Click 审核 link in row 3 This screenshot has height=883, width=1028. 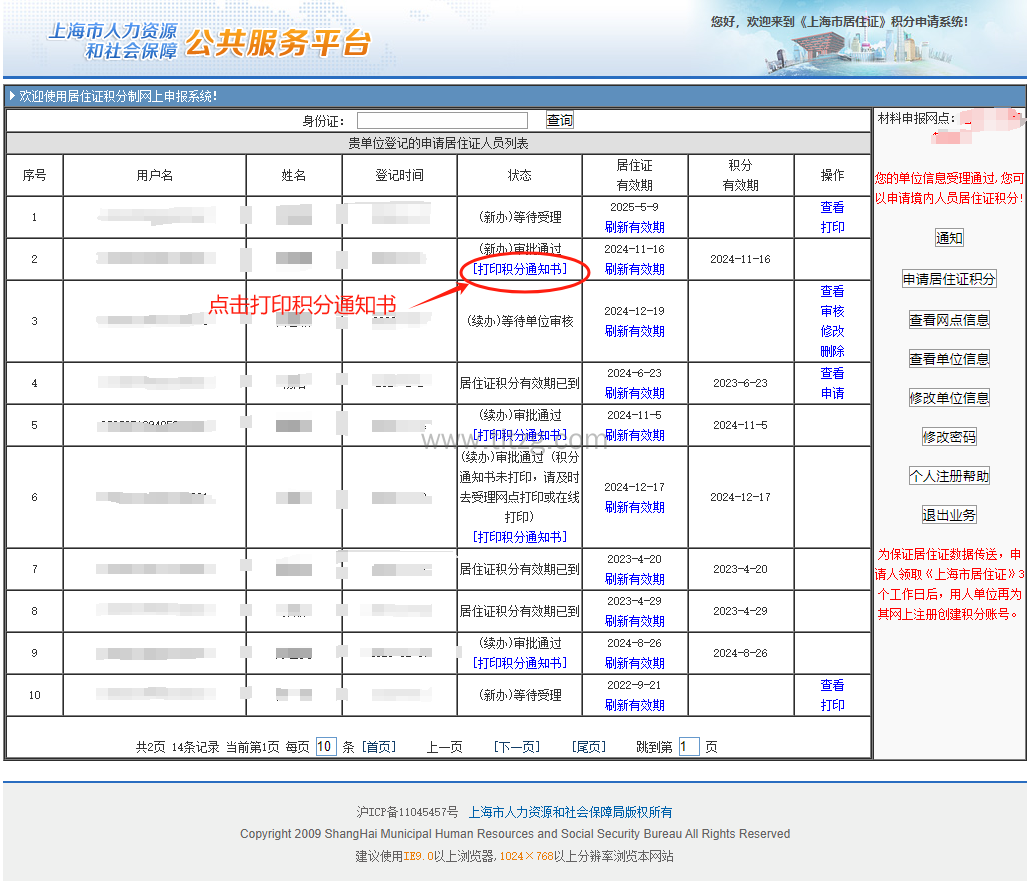pyautogui.click(x=832, y=311)
